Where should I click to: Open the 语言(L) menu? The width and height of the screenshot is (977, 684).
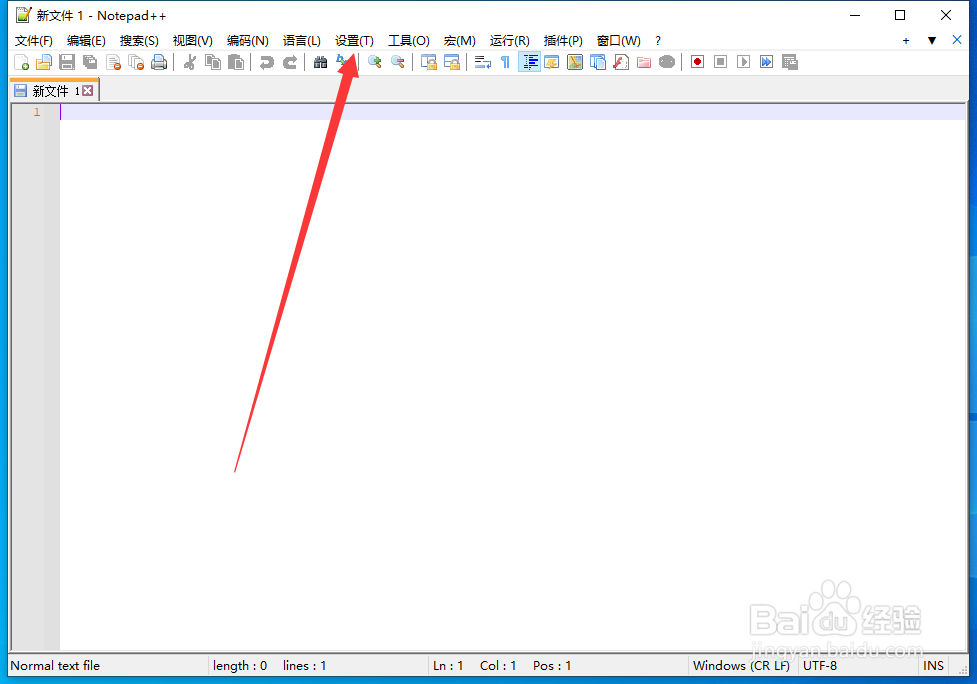pyautogui.click(x=302, y=40)
